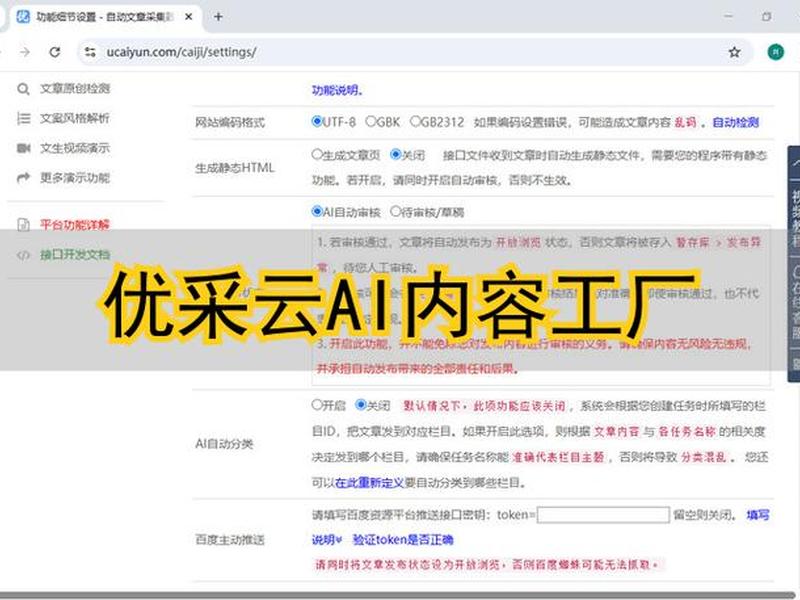
Task: Select GBK encoding radio button
Action: pos(371,121)
